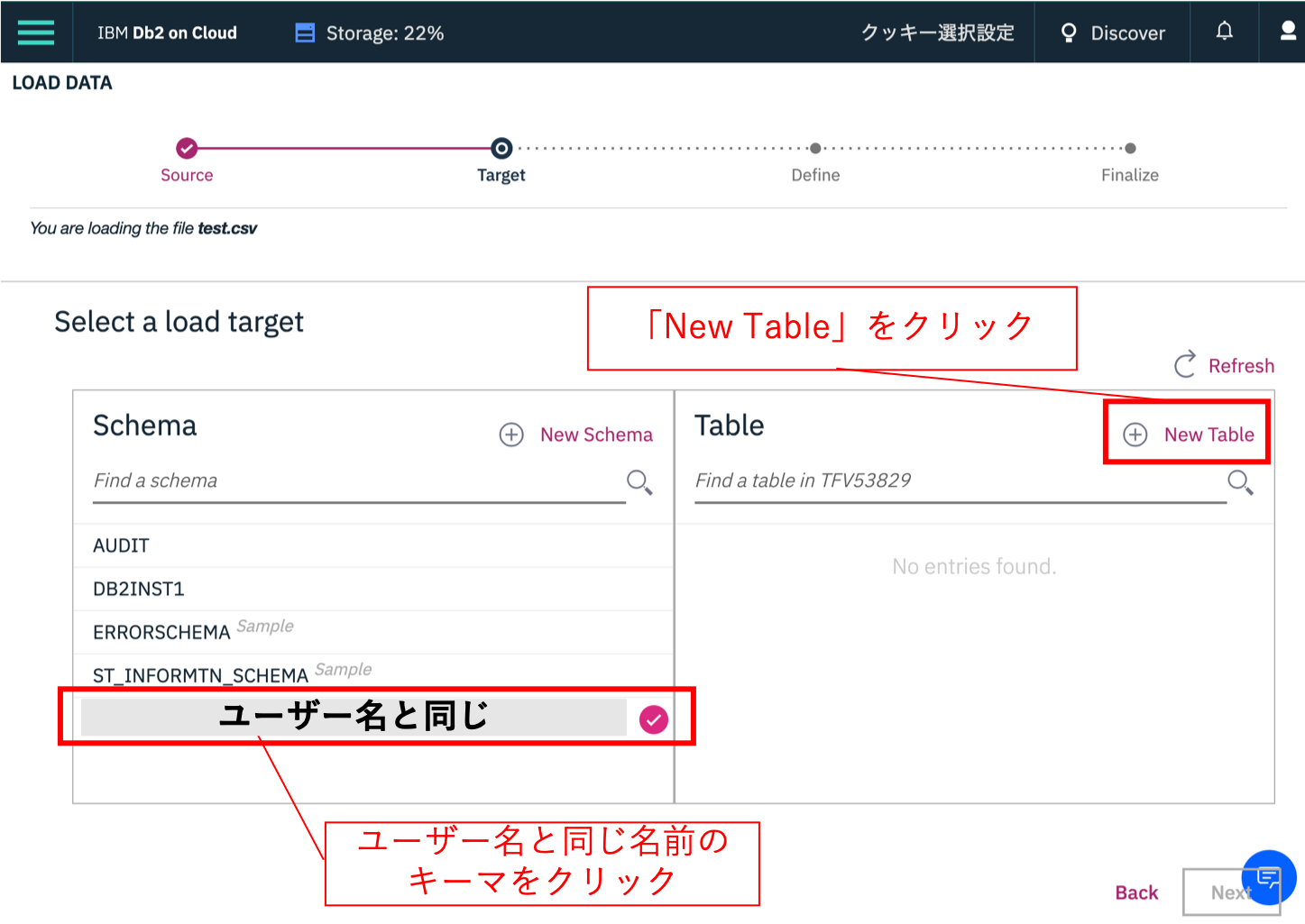
Task: Open the hamburger navigation menu
Action: pyautogui.click(x=35, y=32)
